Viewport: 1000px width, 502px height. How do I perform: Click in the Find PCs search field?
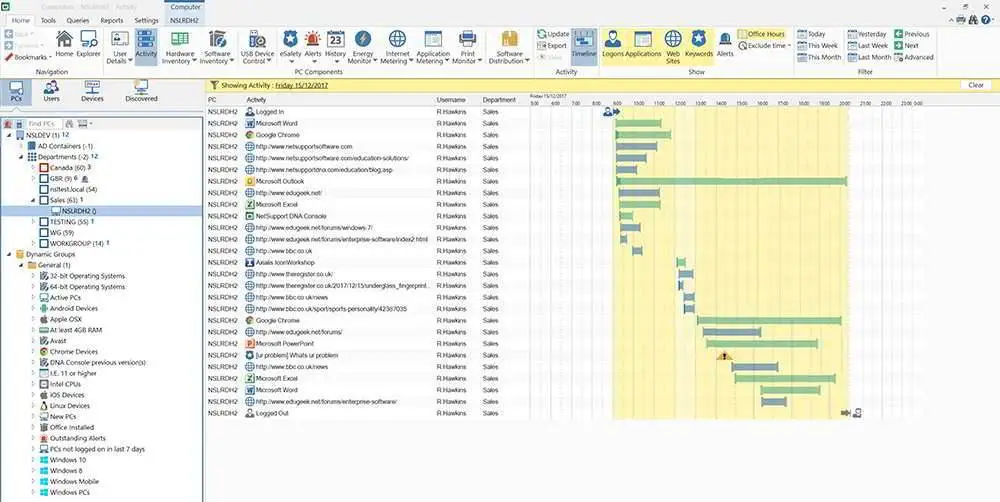click(x=45, y=124)
